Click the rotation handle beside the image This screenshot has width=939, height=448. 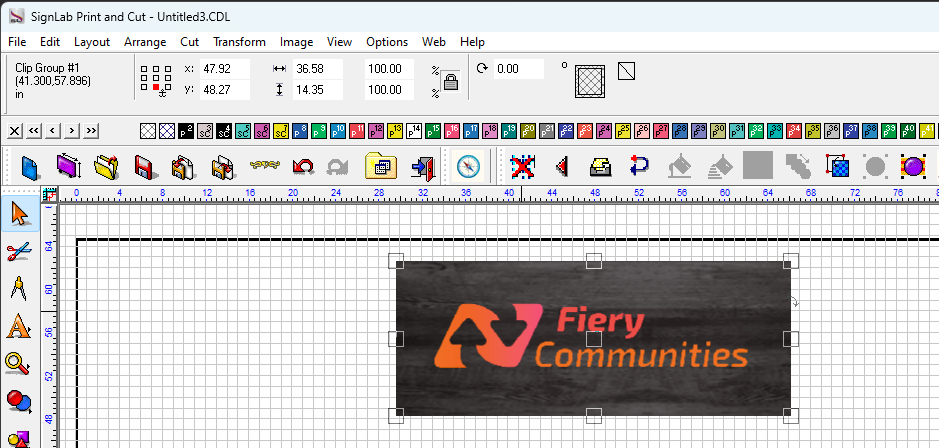point(795,302)
